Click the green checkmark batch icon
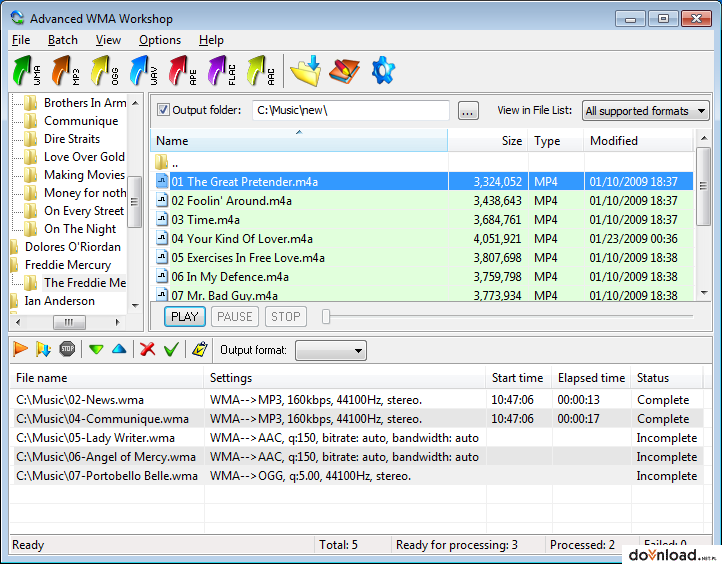The width and height of the screenshot is (722, 564). click(171, 349)
